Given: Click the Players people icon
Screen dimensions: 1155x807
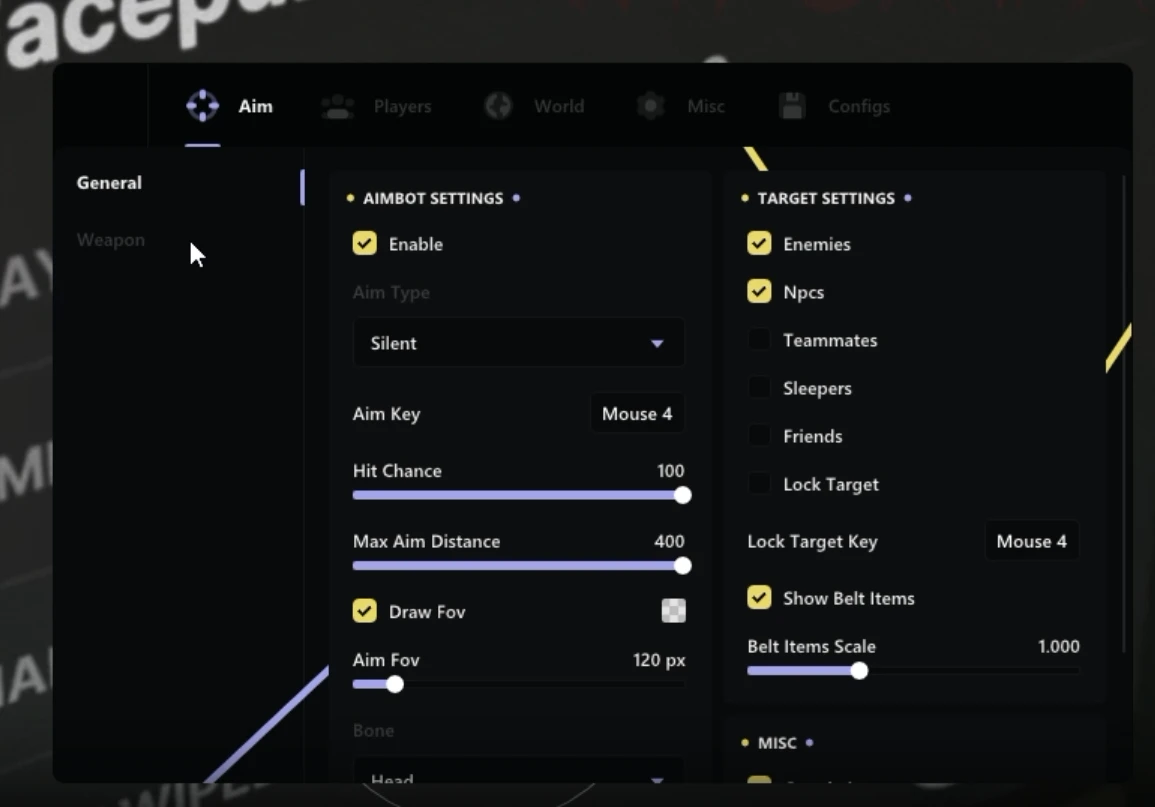Looking at the screenshot, I should click(x=338, y=107).
